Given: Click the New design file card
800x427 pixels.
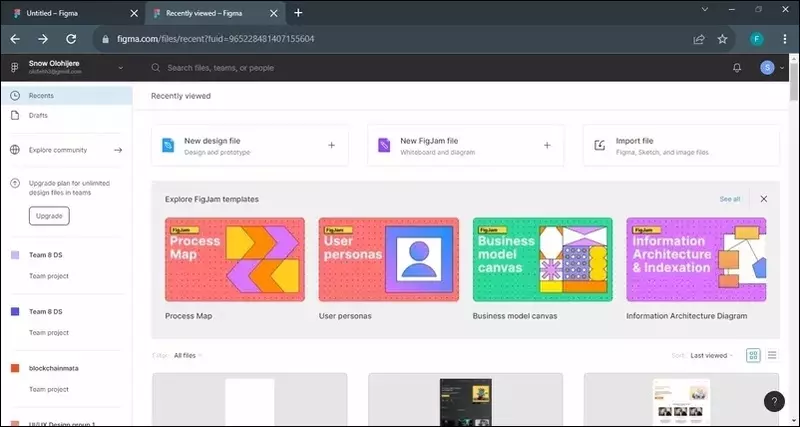Looking at the screenshot, I should click(x=250, y=145).
